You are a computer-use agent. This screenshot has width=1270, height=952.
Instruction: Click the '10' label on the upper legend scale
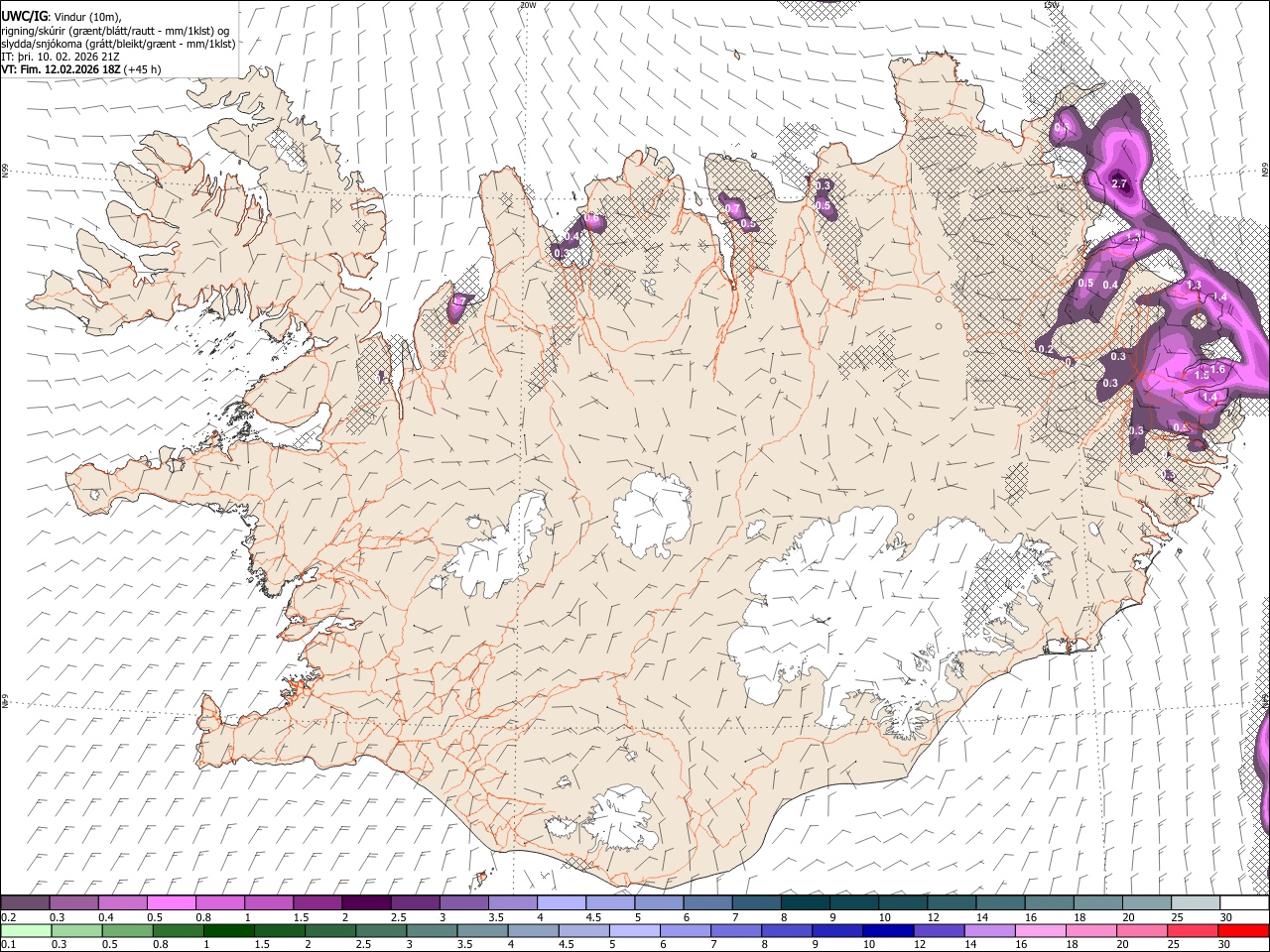(x=884, y=917)
